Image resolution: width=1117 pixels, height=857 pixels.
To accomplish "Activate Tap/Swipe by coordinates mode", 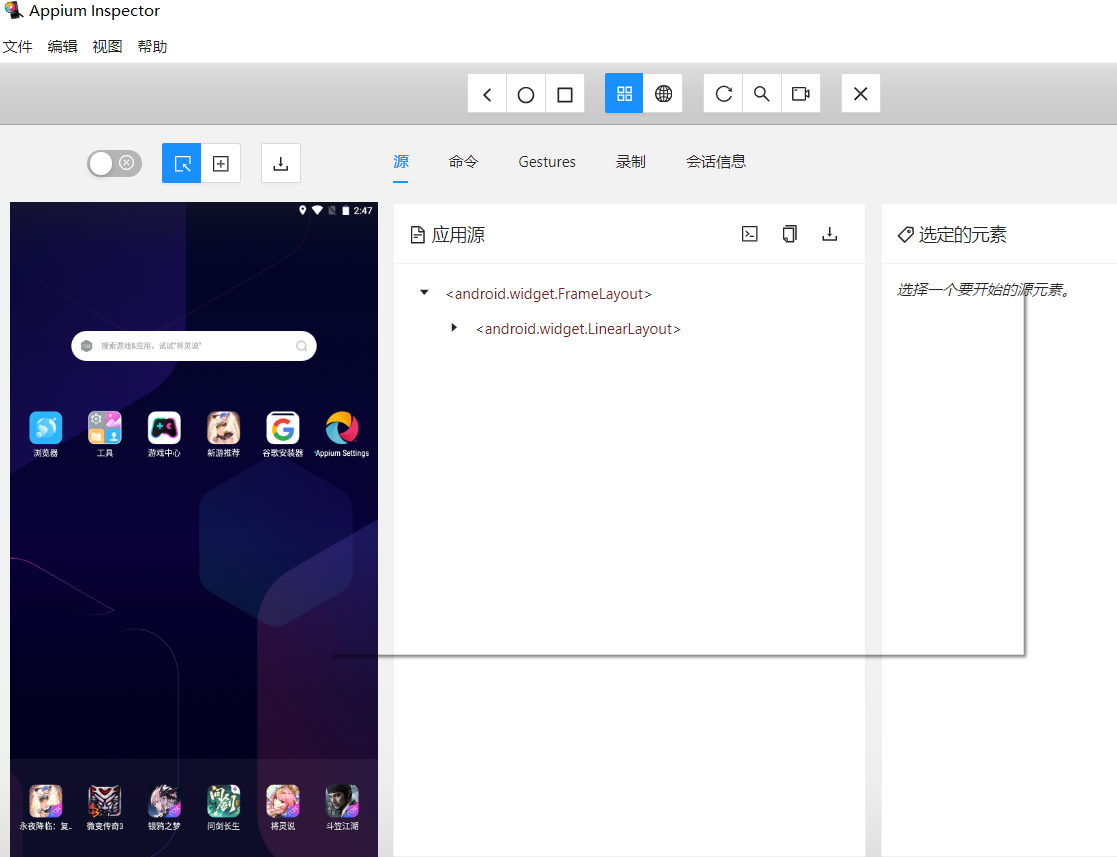I will click(221, 163).
